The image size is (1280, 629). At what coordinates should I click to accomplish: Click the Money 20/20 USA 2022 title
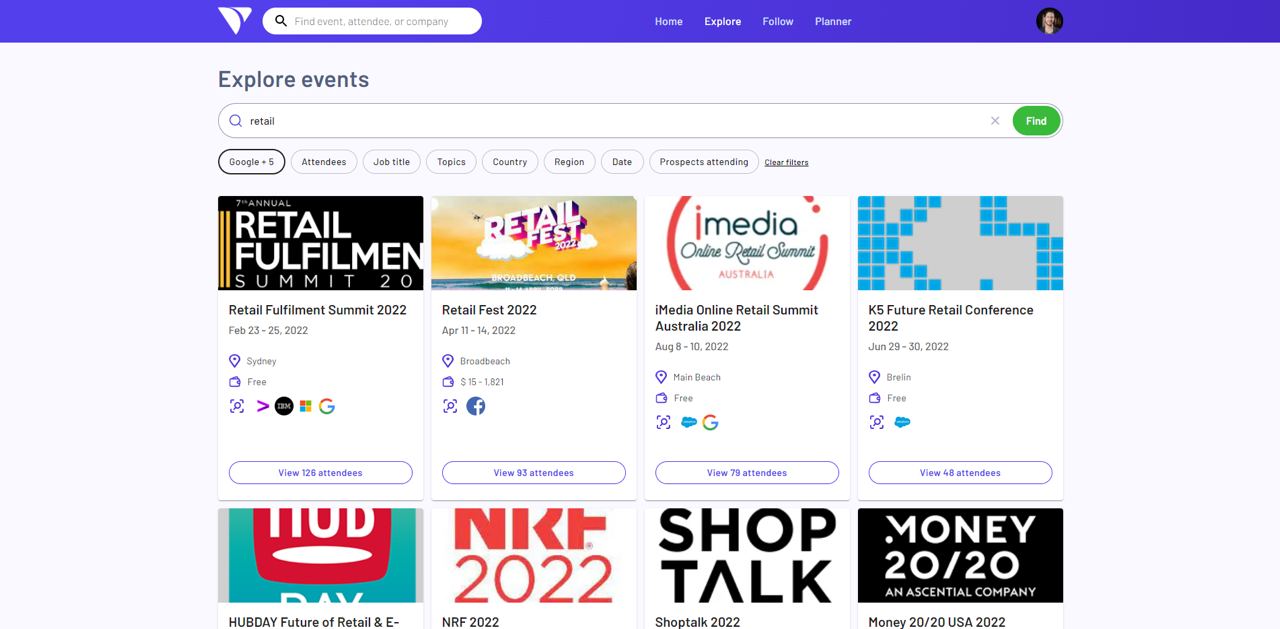(x=937, y=622)
